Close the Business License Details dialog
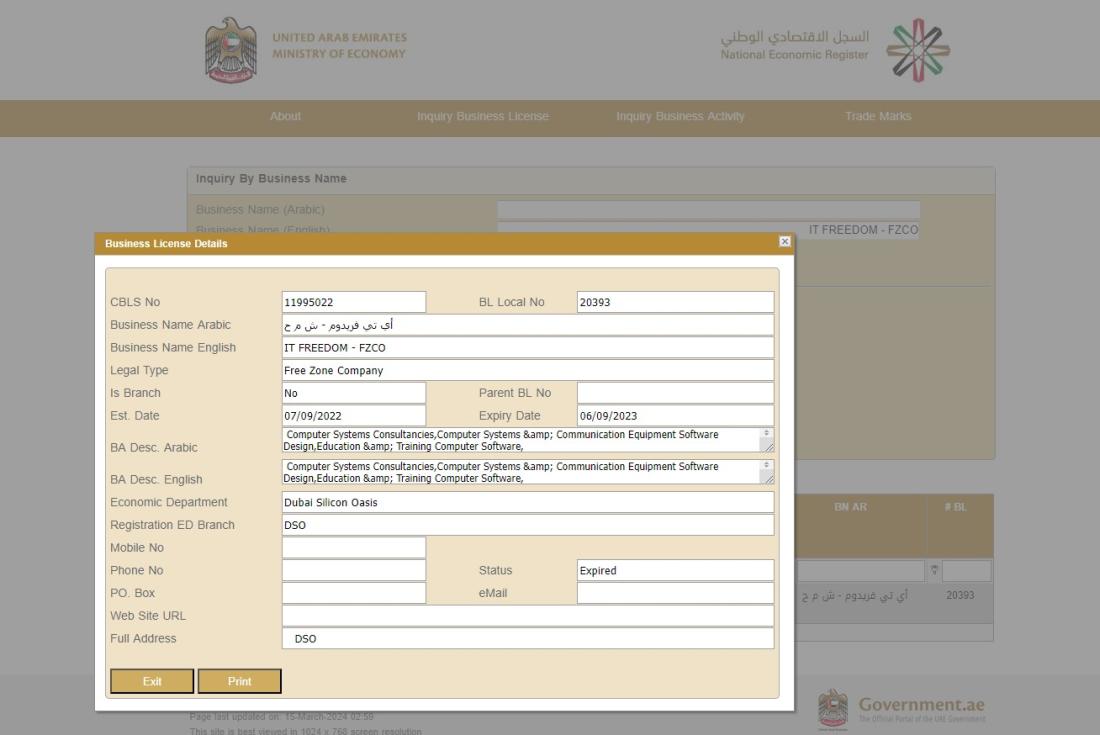Viewport: 1100px width, 735px height. coord(784,242)
